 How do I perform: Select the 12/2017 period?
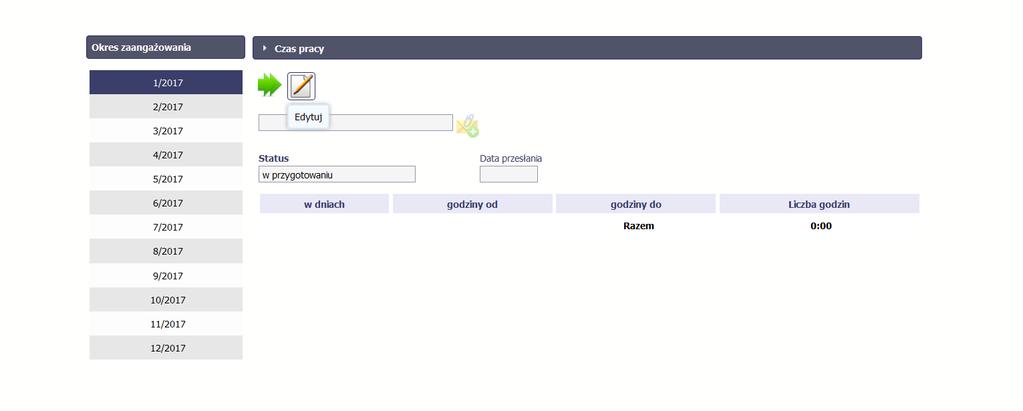tap(166, 348)
